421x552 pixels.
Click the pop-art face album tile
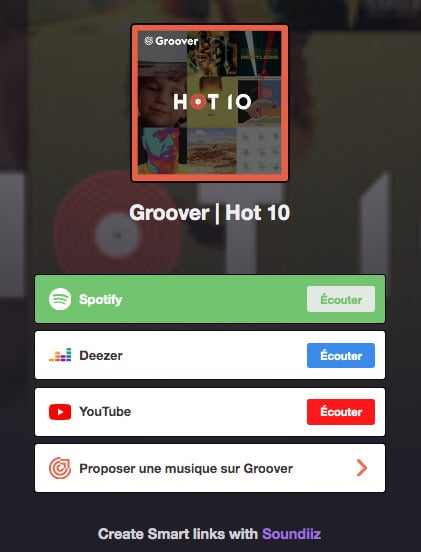(x=162, y=150)
